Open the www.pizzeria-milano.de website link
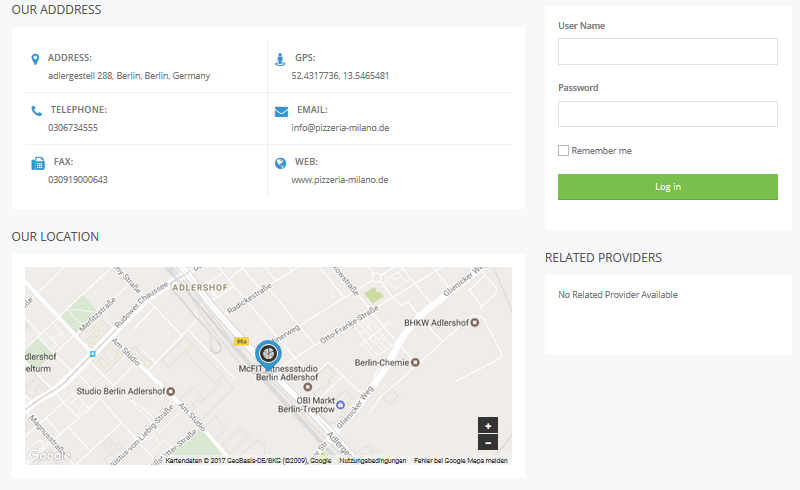Image resolution: width=800 pixels, height=490 pixels. (x=340, y=180)
